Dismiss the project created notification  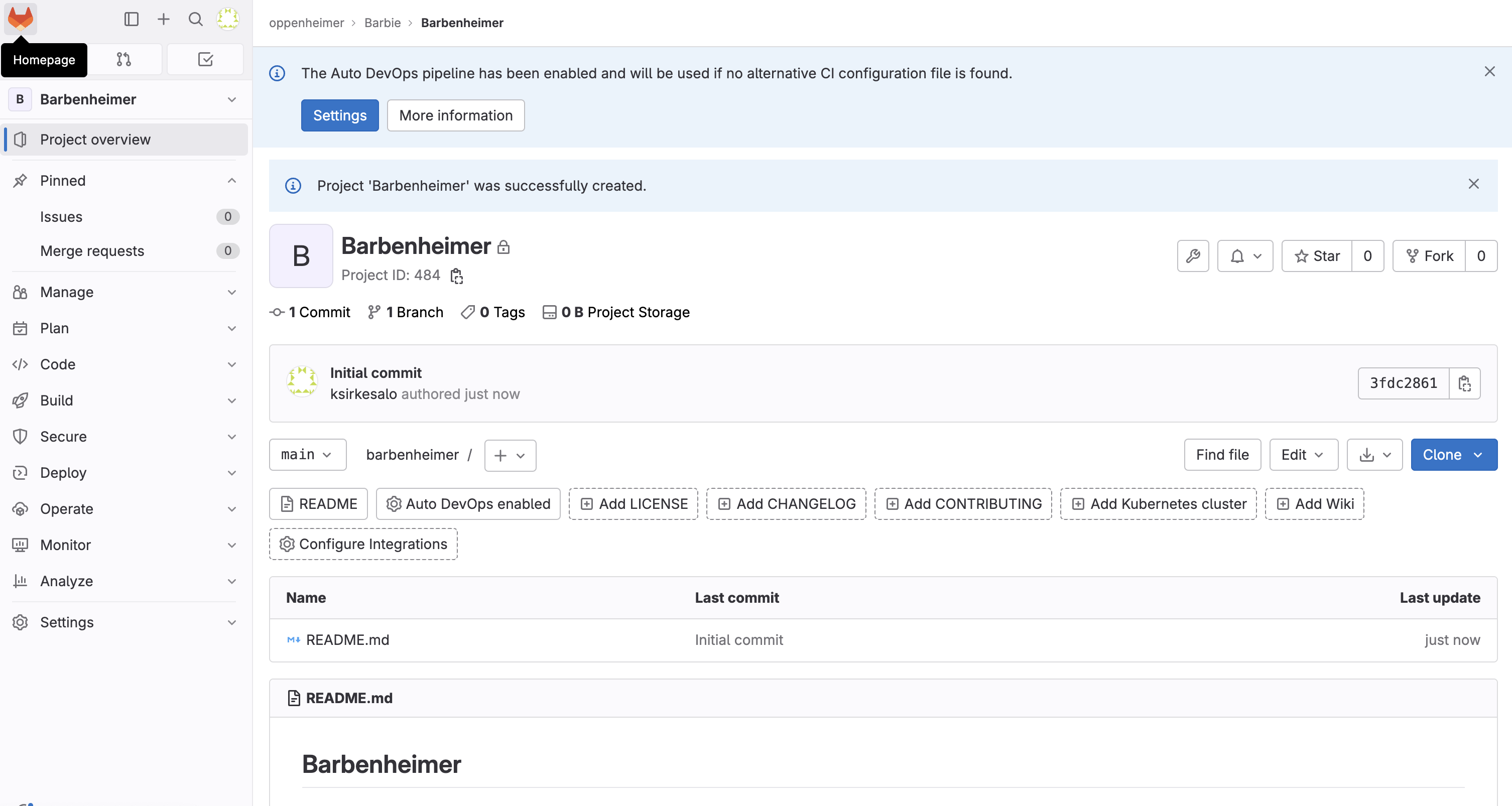point(1475,184)
